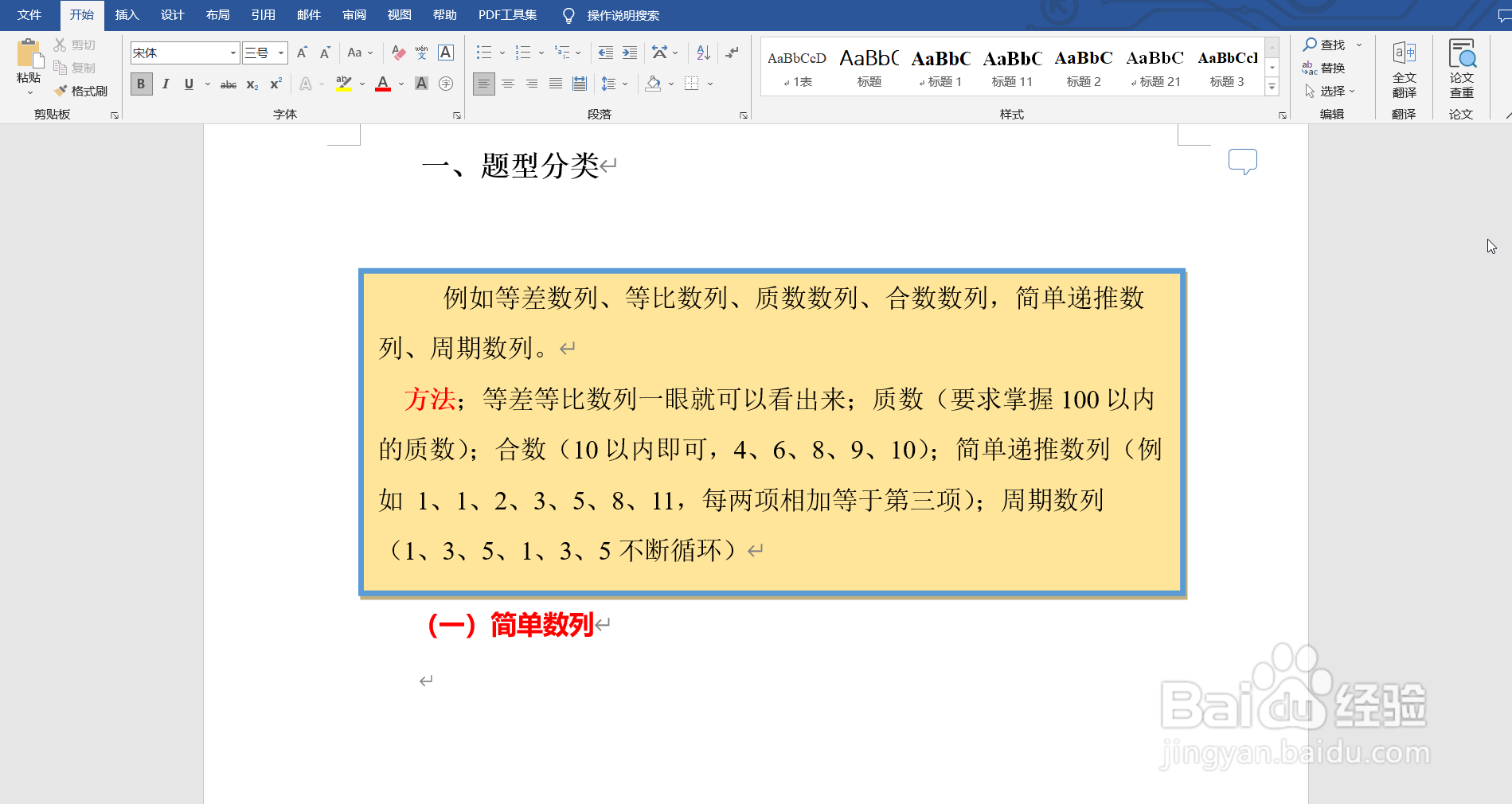Decrease the paragraph indent
This screenshot has height=804, width=1512.
pos(606,53)
